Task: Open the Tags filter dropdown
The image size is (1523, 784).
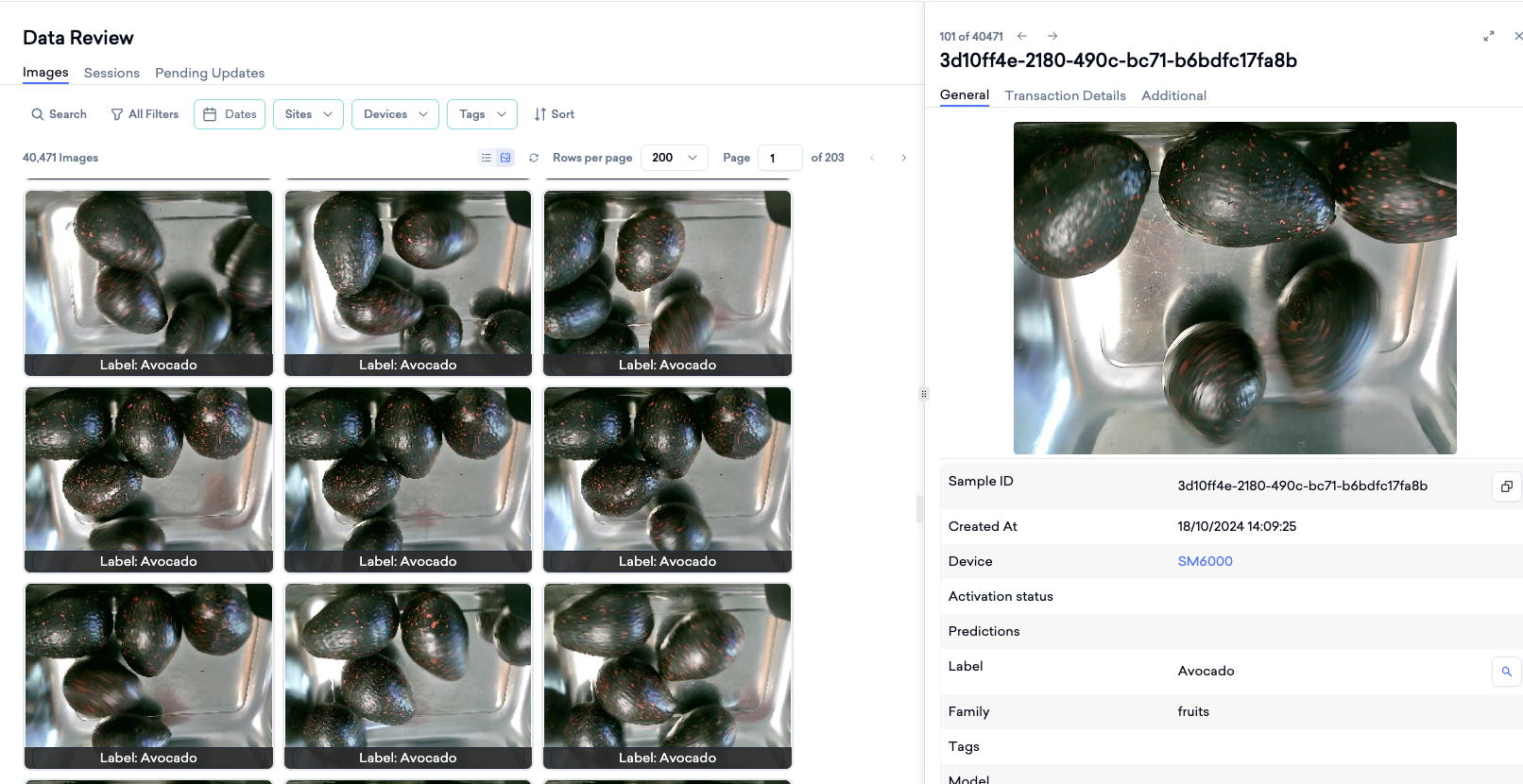Action: point(482,114)
